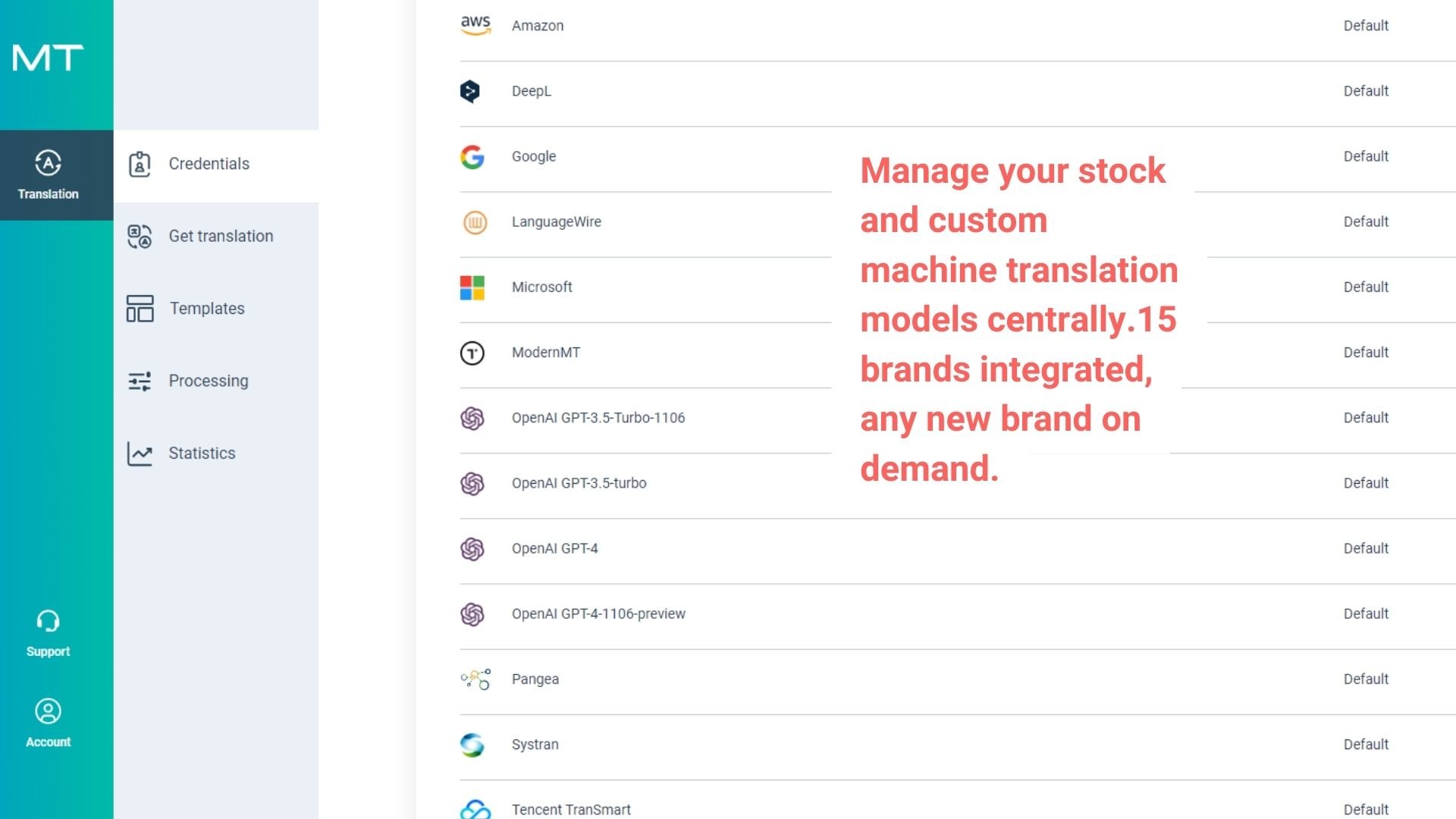Click the MT logo at top left
Viewport: 1456px width, 819px height.
[x=48, y=58]
